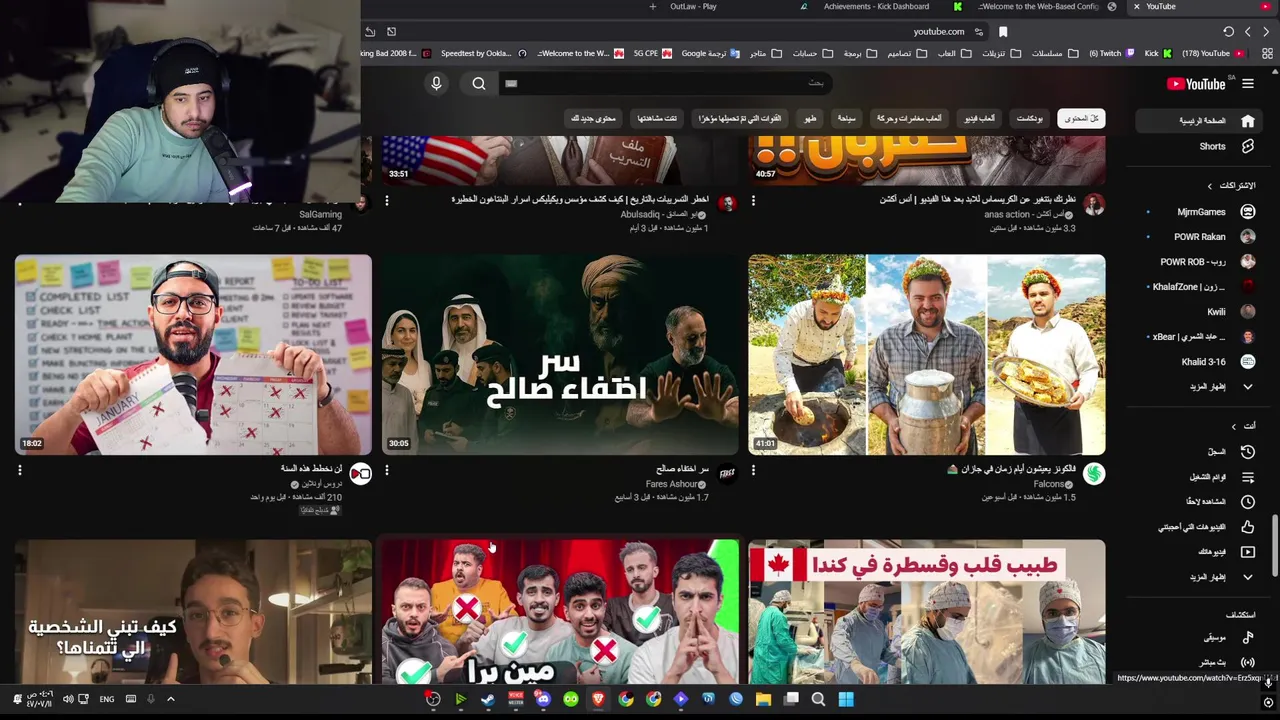Open more options for لن نخطط هذه السنة video

click(20, 470)
